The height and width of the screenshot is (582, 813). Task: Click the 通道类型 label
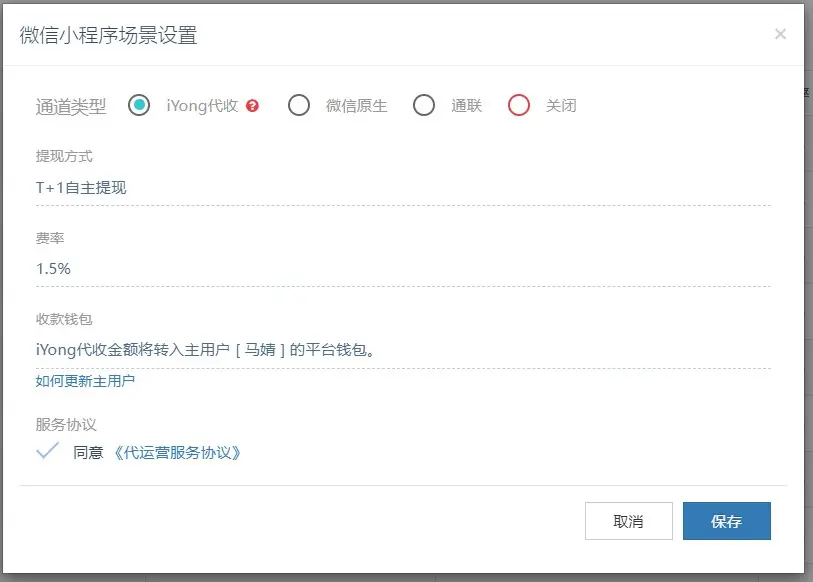click(70, 106)
